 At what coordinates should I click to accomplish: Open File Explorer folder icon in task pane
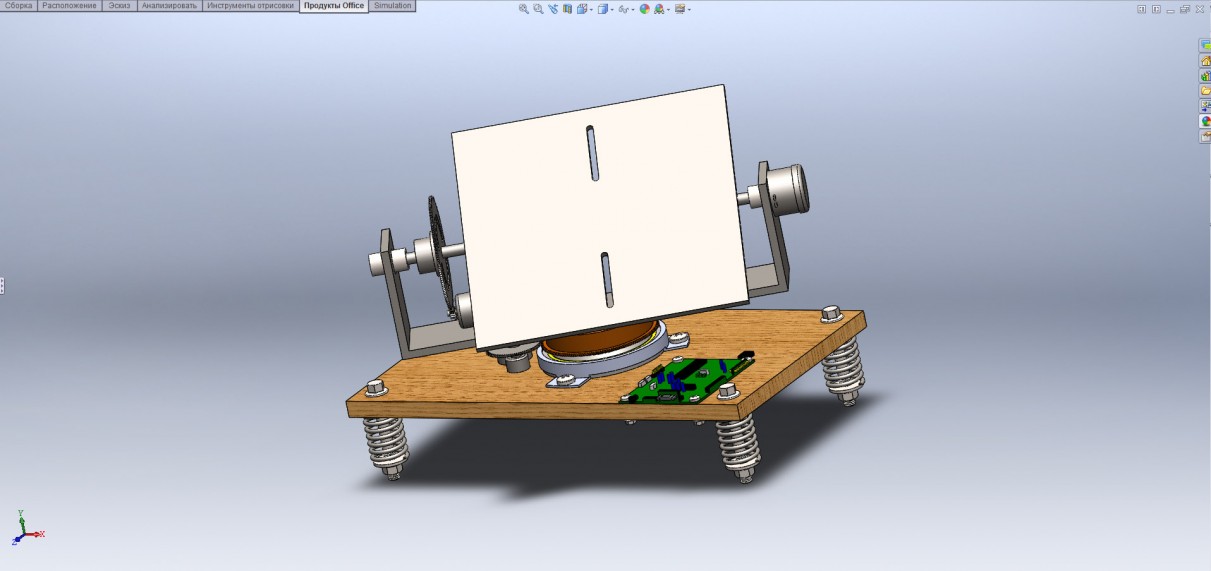click(x=1205, y=91)
